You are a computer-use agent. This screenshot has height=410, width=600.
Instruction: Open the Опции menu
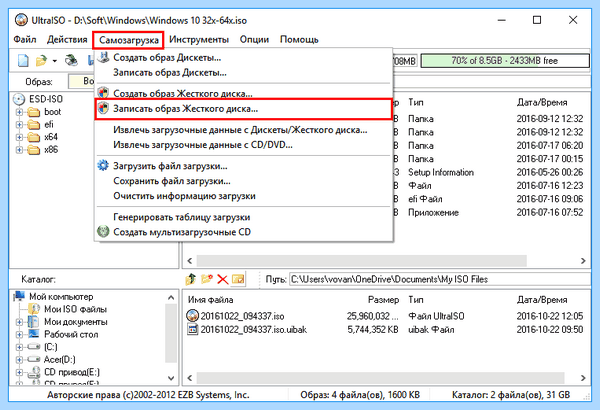(254, 39)
